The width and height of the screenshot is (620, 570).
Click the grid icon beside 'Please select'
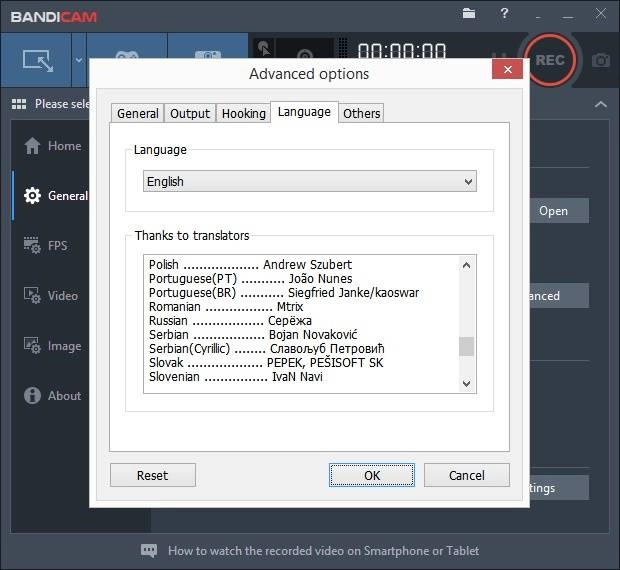[19, 104]
